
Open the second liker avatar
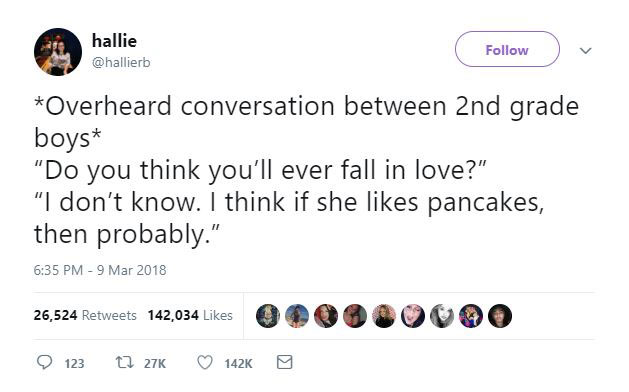tap(297, 316)
